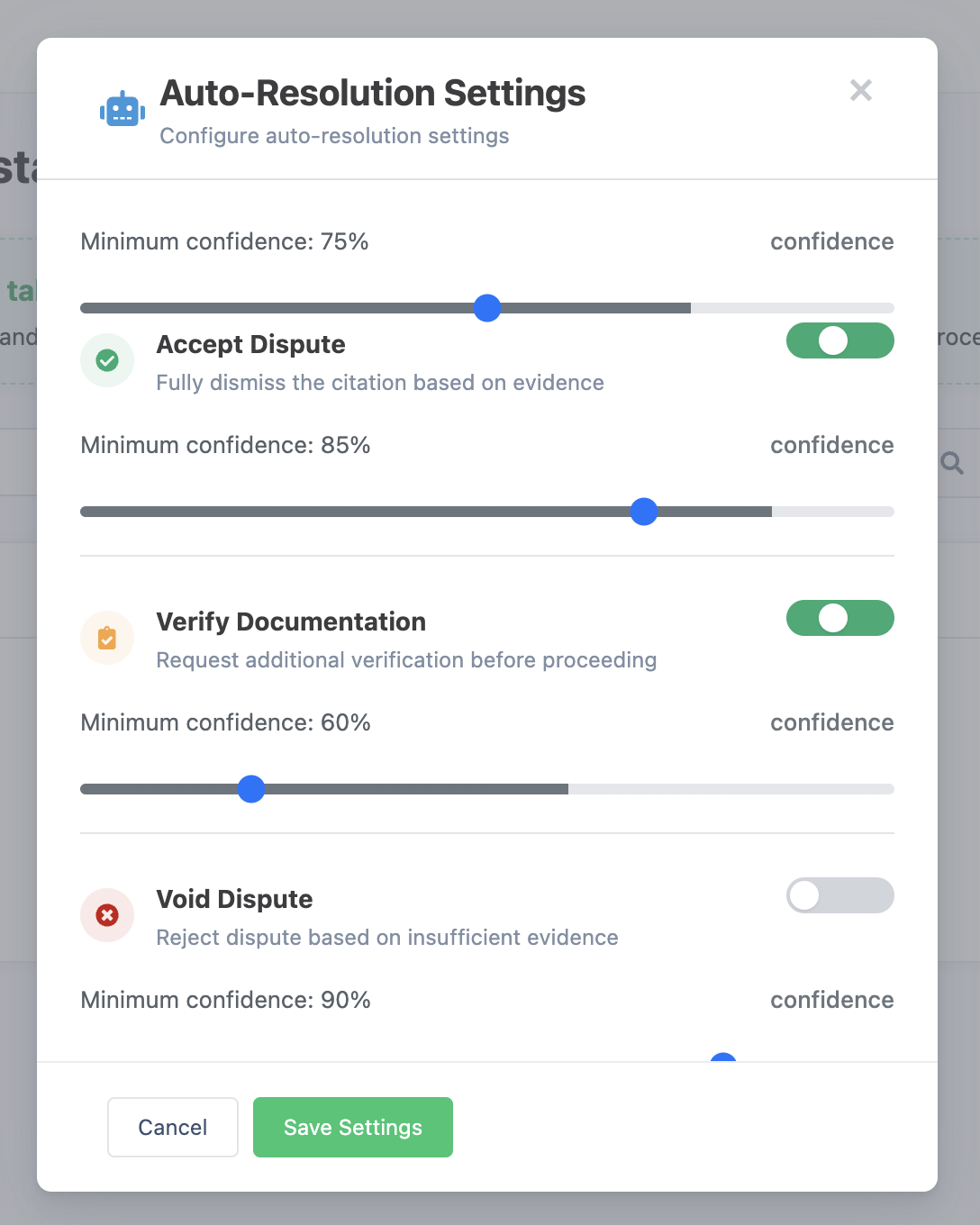The height and width of the screenshot is (1225, 980).
Task: Disable the Accept Dispute toggle
Action: [x=839, y=340]
